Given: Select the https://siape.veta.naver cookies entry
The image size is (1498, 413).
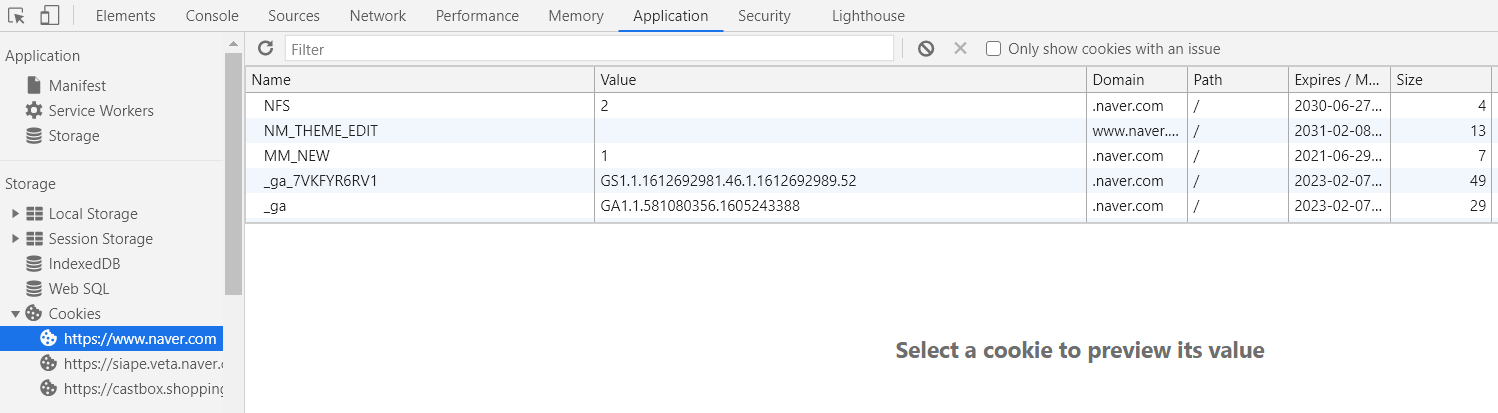Looking at the screenshot, I should 111,363.
